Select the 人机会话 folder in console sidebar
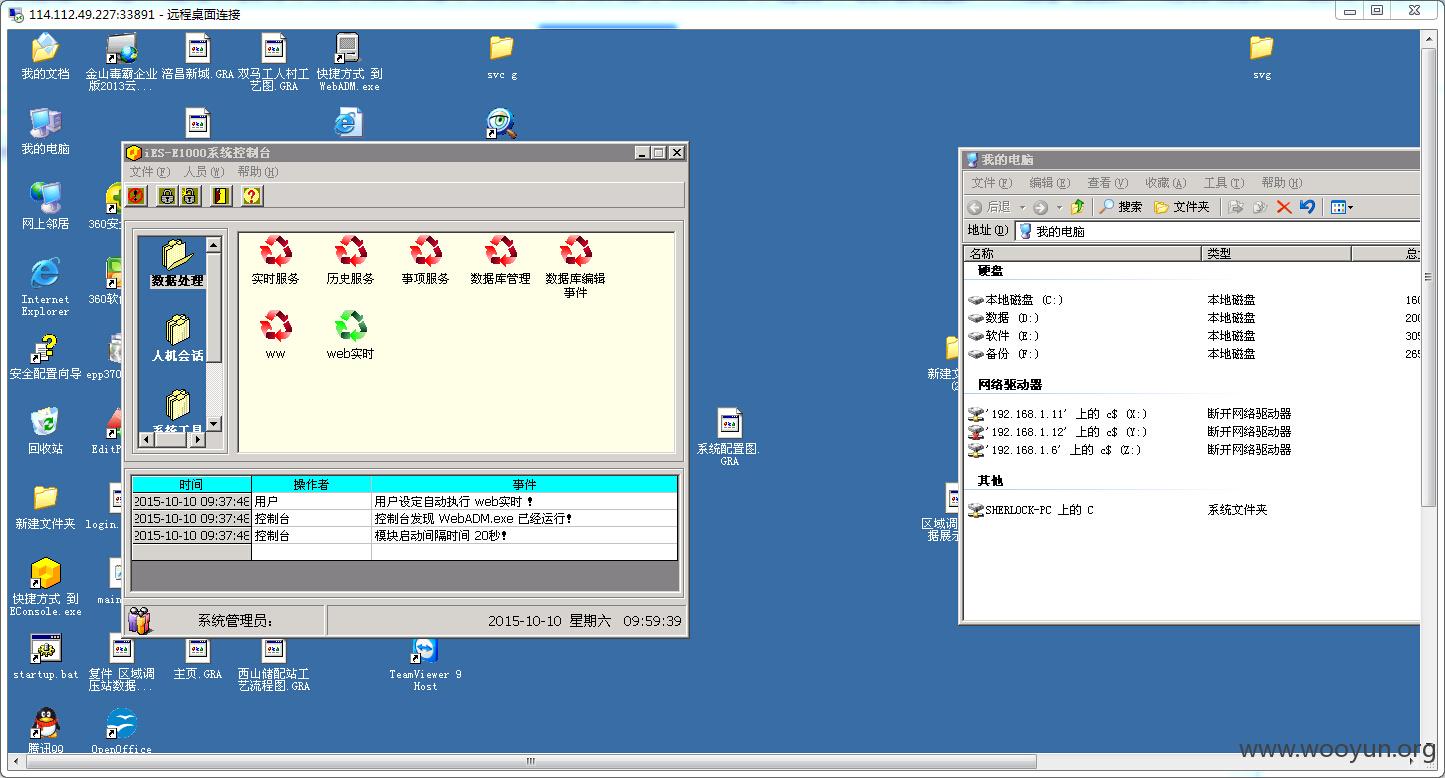The width and height of the screenshot is (1445, 778). (x=177, y=338)
